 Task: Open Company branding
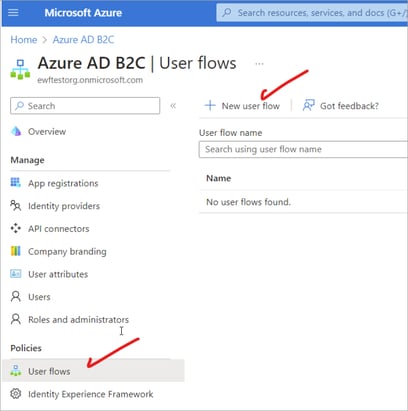pyautogui.click(x=67, y=252)
